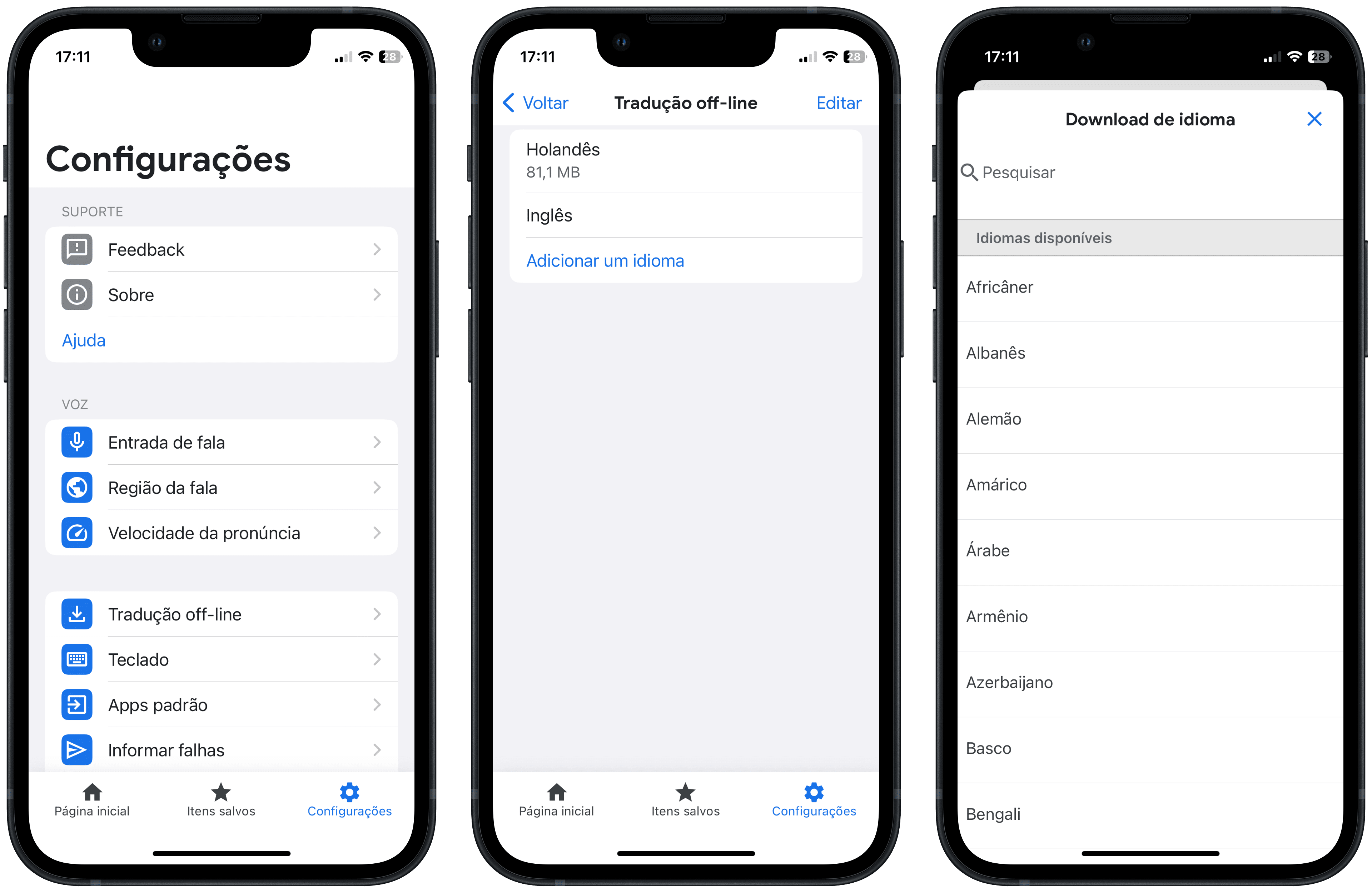Tap Adicionar um idioma link

click(605, 261)
